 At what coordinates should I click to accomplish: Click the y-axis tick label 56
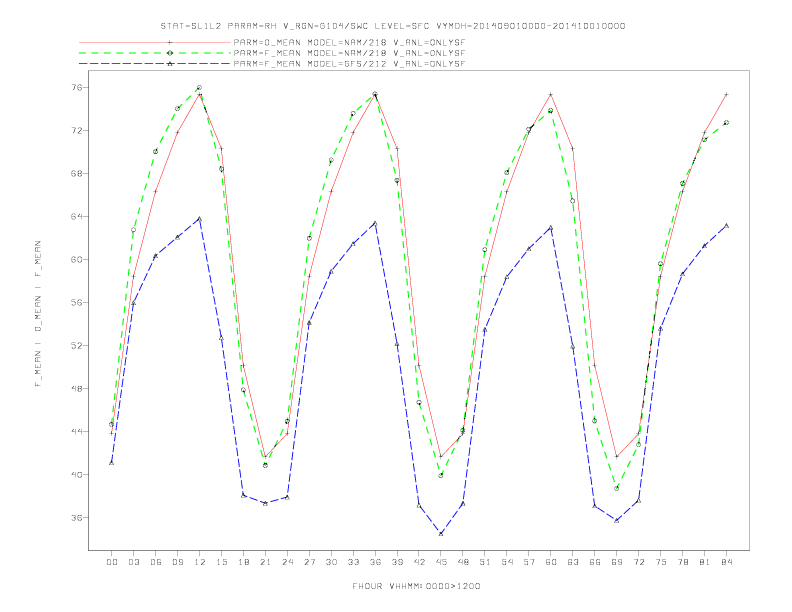[76, 302]
